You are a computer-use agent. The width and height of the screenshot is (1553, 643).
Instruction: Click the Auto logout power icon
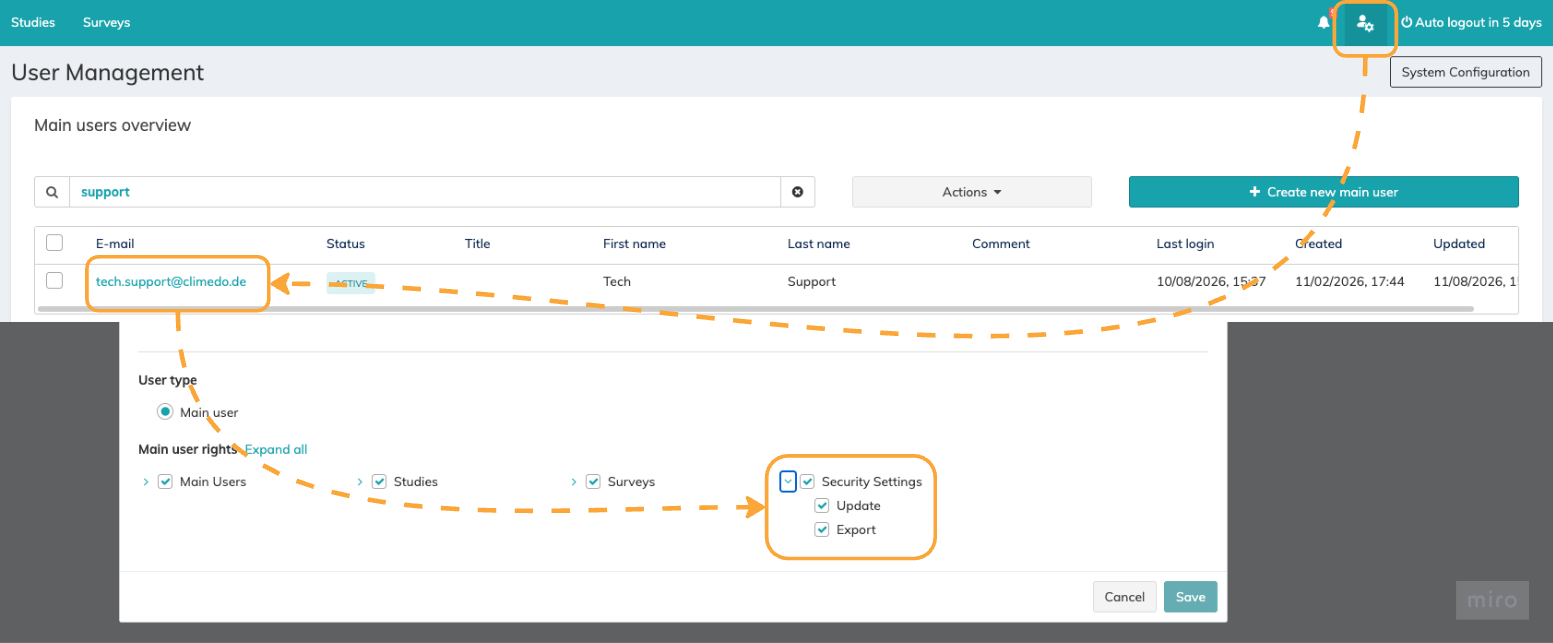click(1406, 22)
